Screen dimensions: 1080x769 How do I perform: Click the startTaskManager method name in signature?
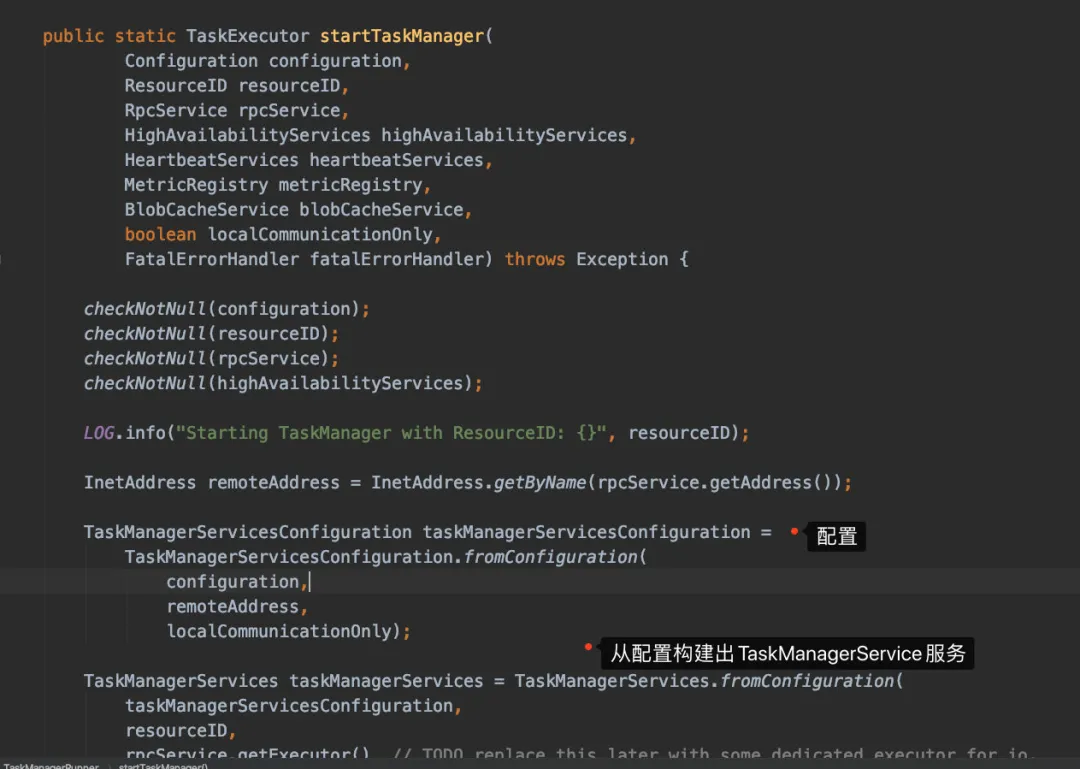(402, 36)
